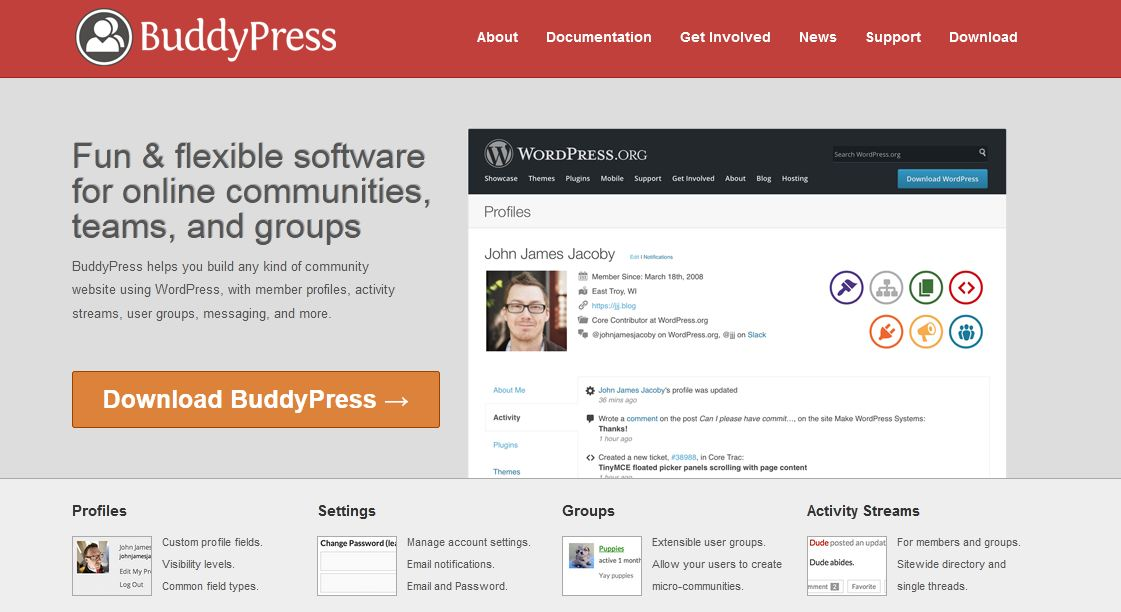Select Plugins in WordPress nav
The image size is (1121, 612).
[x=578, y=179]
